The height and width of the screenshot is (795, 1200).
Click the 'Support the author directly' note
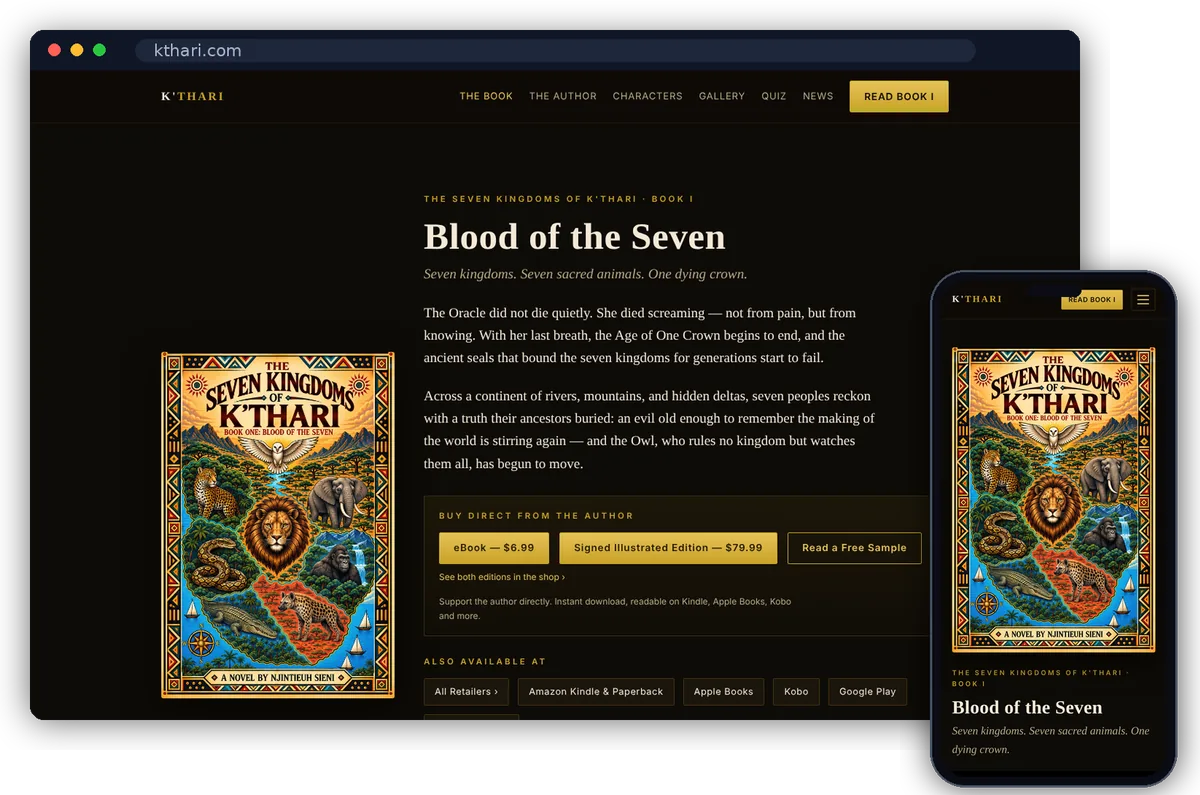pos(615,609)
